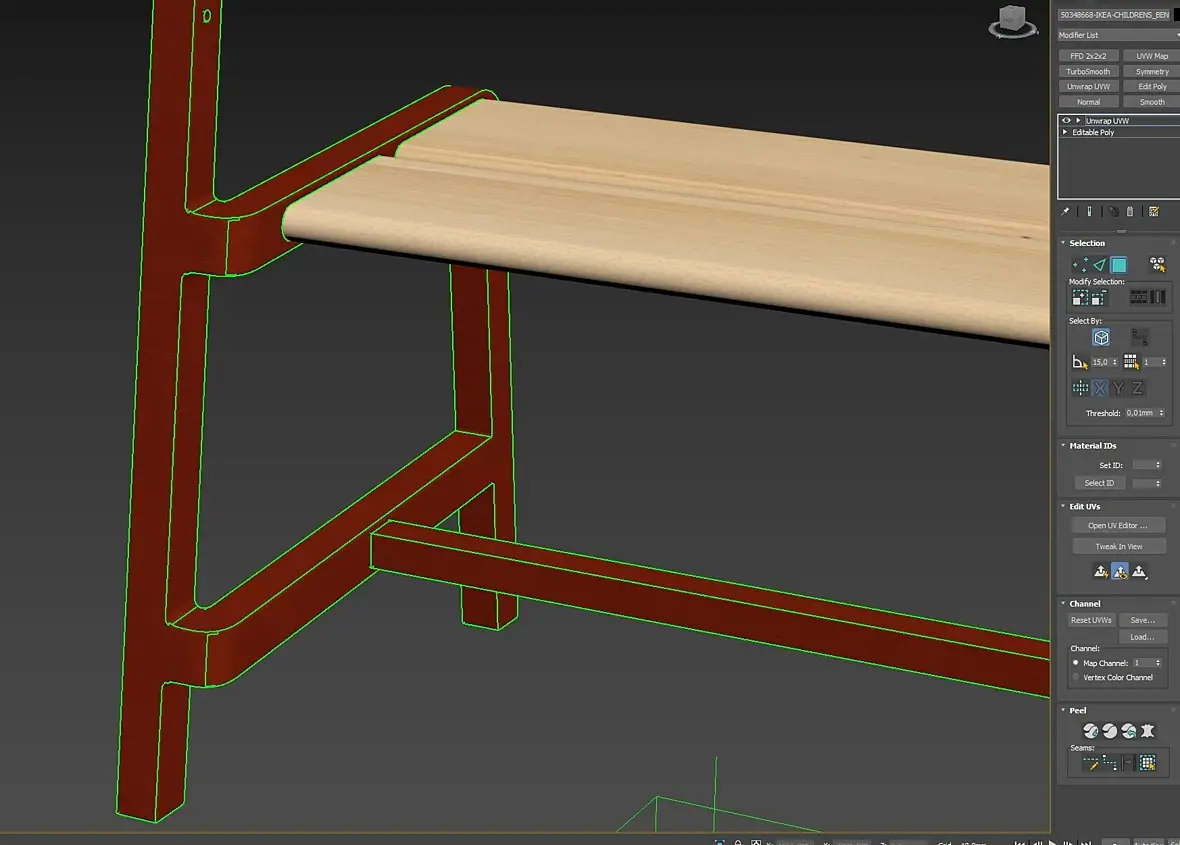Collapse the Edit UVs rollout

tap(1063, 506)
